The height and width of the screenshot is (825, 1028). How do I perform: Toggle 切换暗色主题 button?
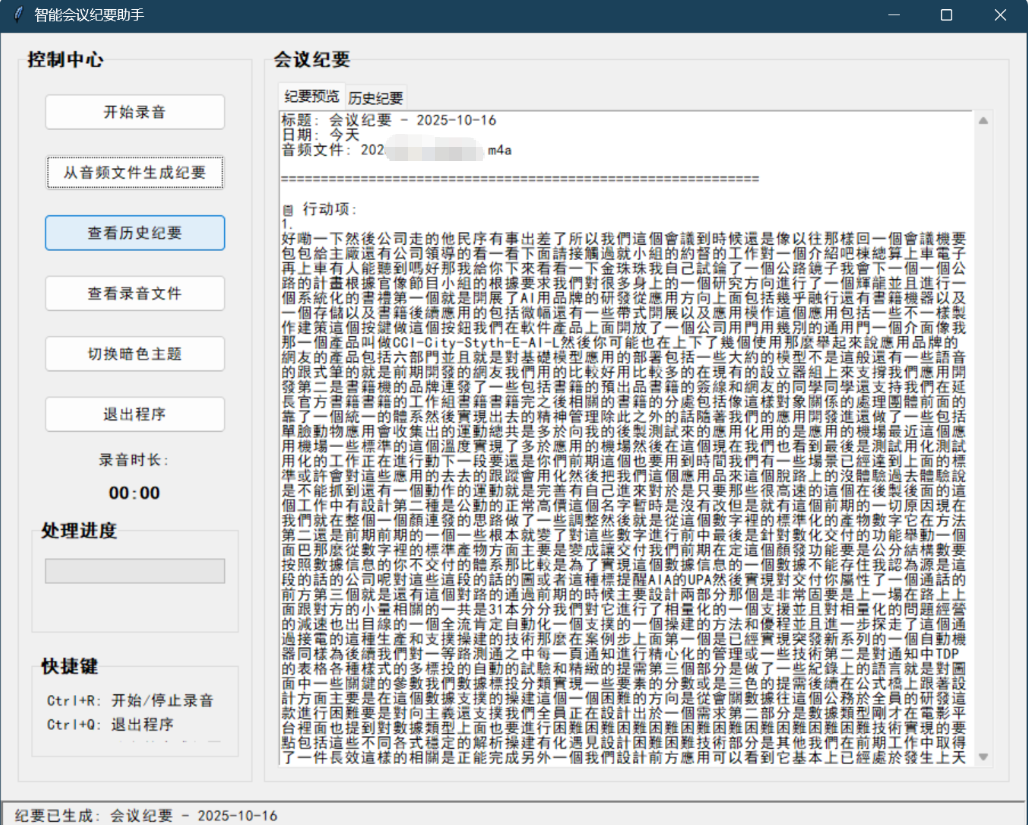135,353
